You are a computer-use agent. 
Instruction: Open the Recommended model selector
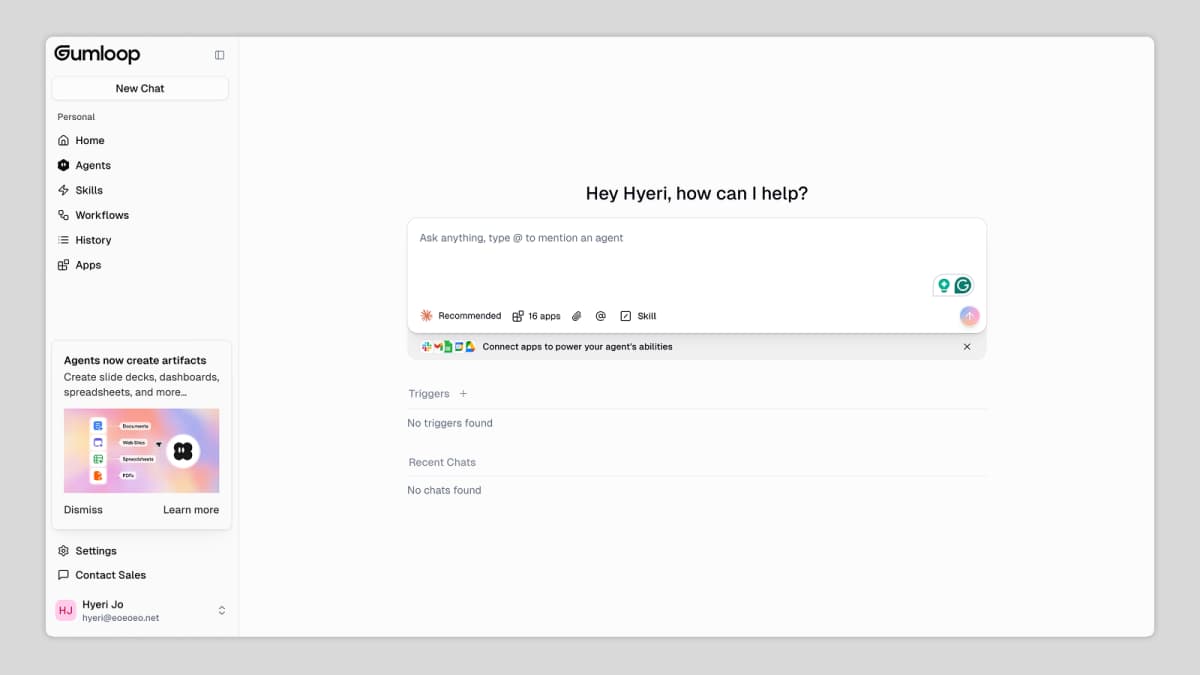tap(461, 316)
